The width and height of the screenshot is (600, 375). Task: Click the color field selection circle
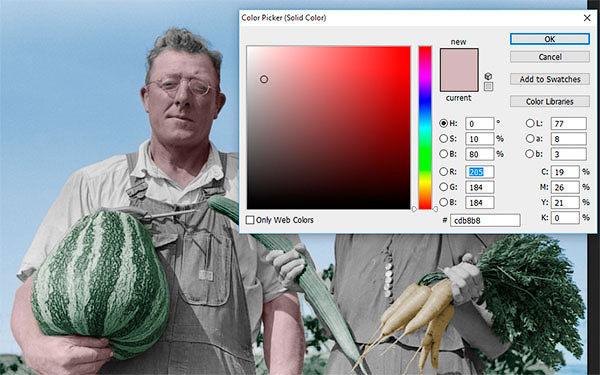264,79
